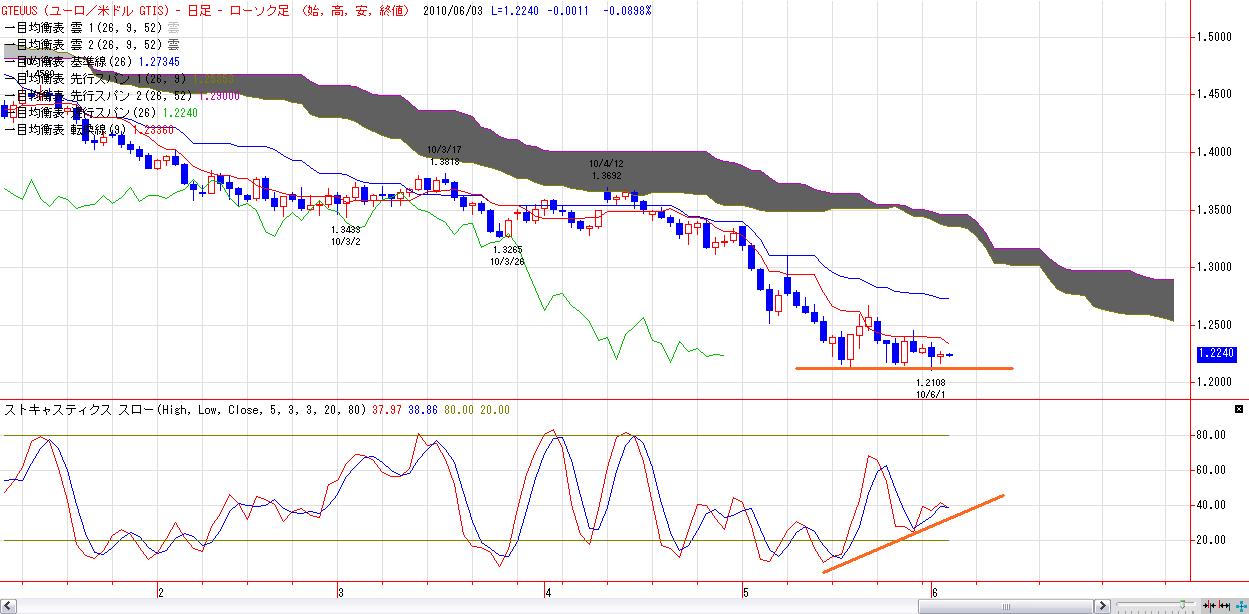Close the stochastics panel with its X button
Screen dimensions: 1249x614
click(x=1239, y=410)
